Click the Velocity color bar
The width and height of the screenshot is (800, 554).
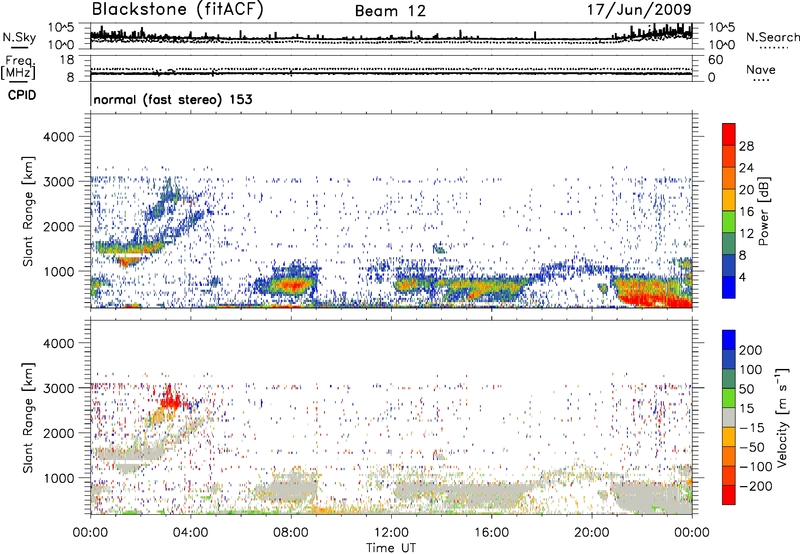point(729,417)
